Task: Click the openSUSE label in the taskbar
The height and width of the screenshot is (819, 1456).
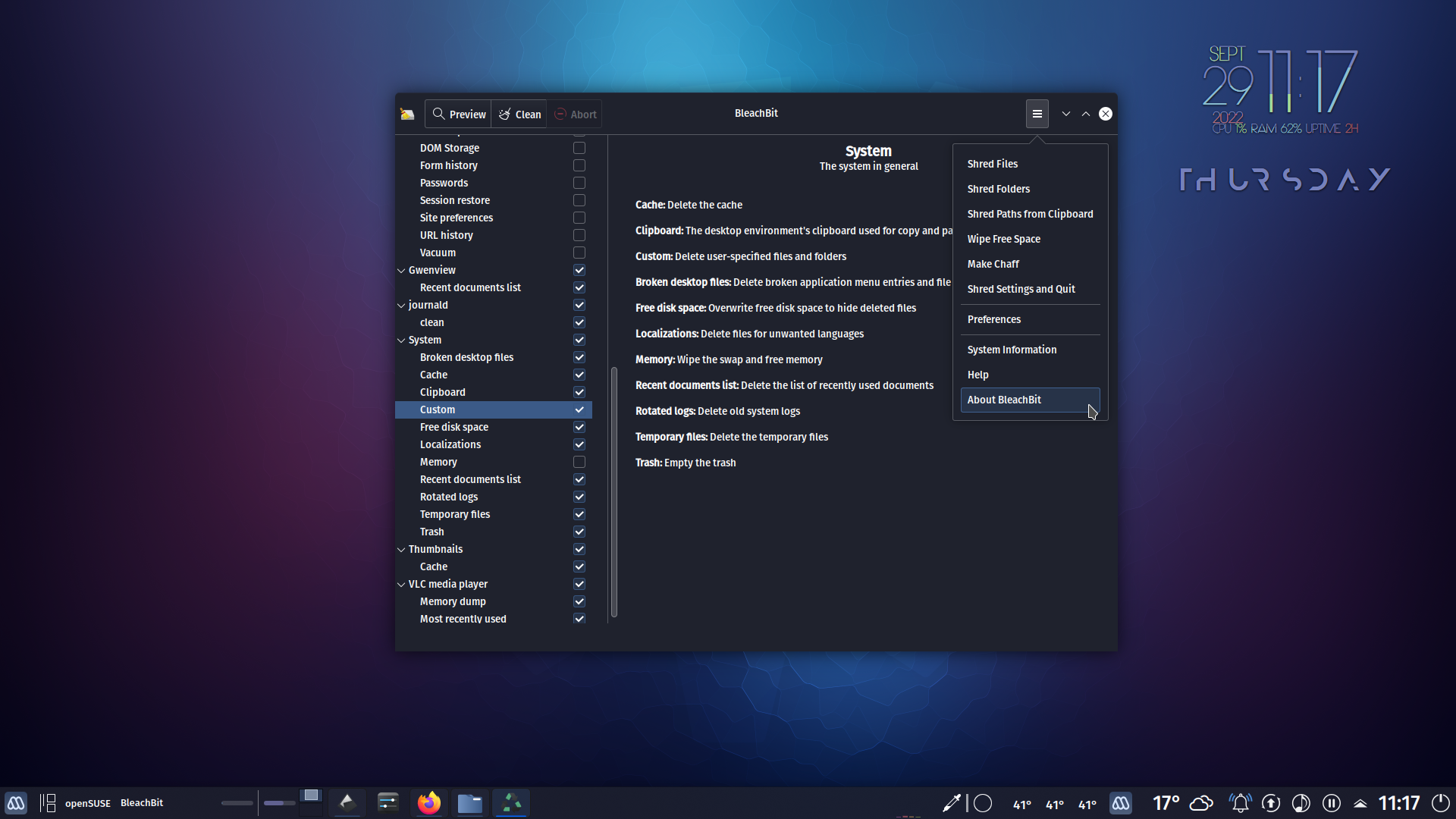Action: coord(88,803)
